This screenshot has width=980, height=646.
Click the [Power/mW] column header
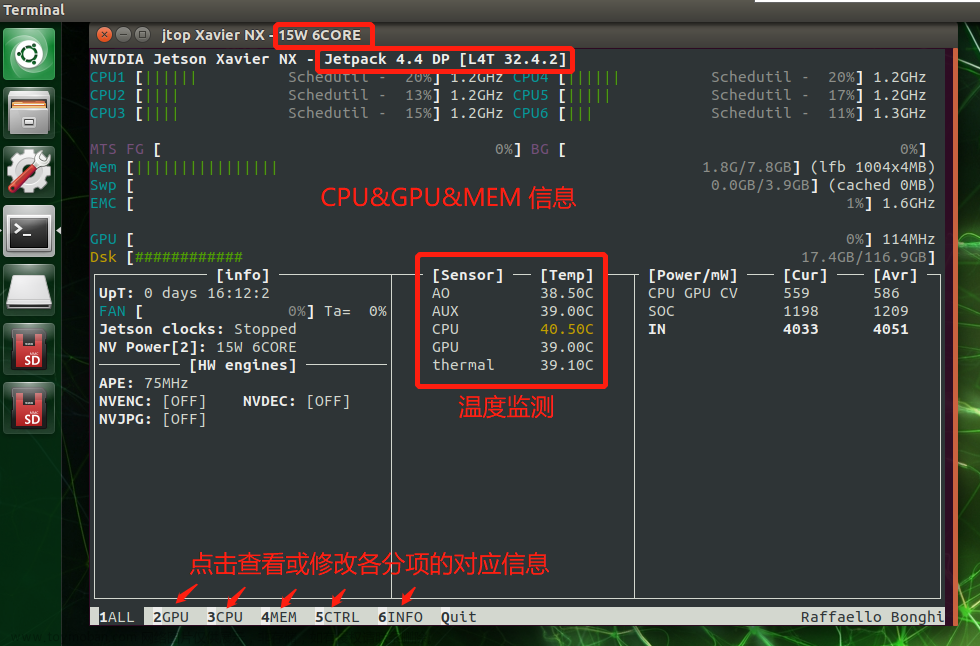(x=692, y=275)
